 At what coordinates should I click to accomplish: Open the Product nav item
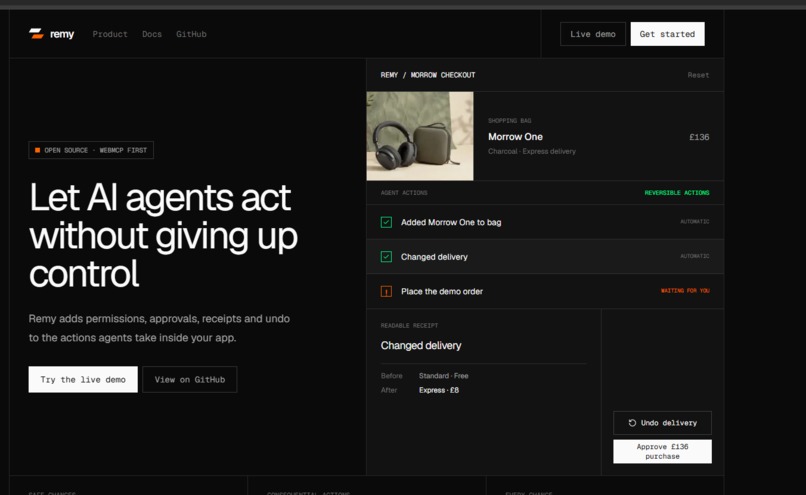point(110,34)
